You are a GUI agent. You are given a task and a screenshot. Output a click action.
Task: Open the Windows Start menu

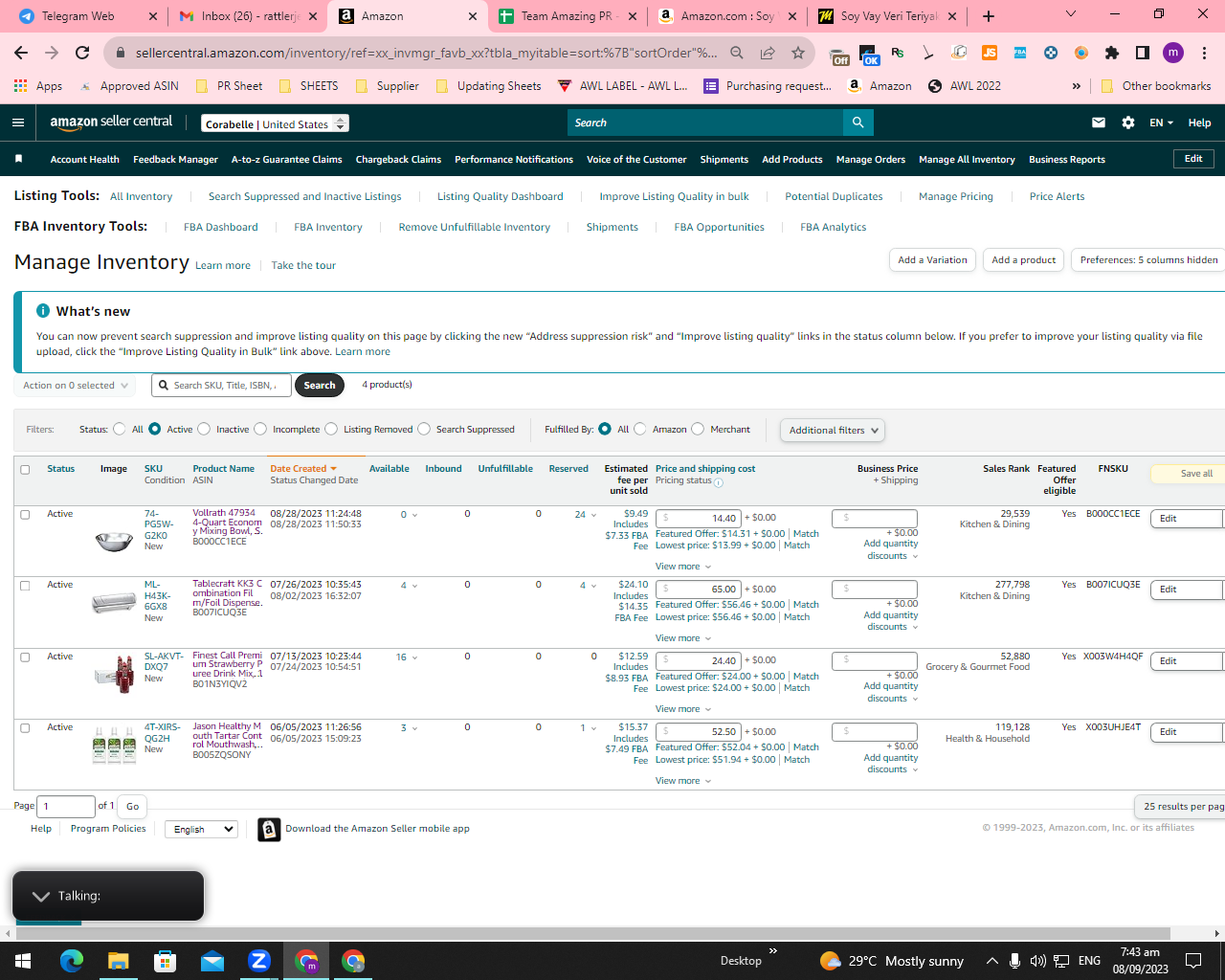23,961
